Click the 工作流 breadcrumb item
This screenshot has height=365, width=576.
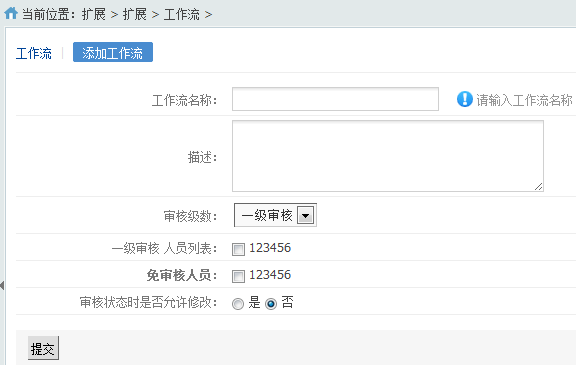pyautogui.click(x=181, y=14)
